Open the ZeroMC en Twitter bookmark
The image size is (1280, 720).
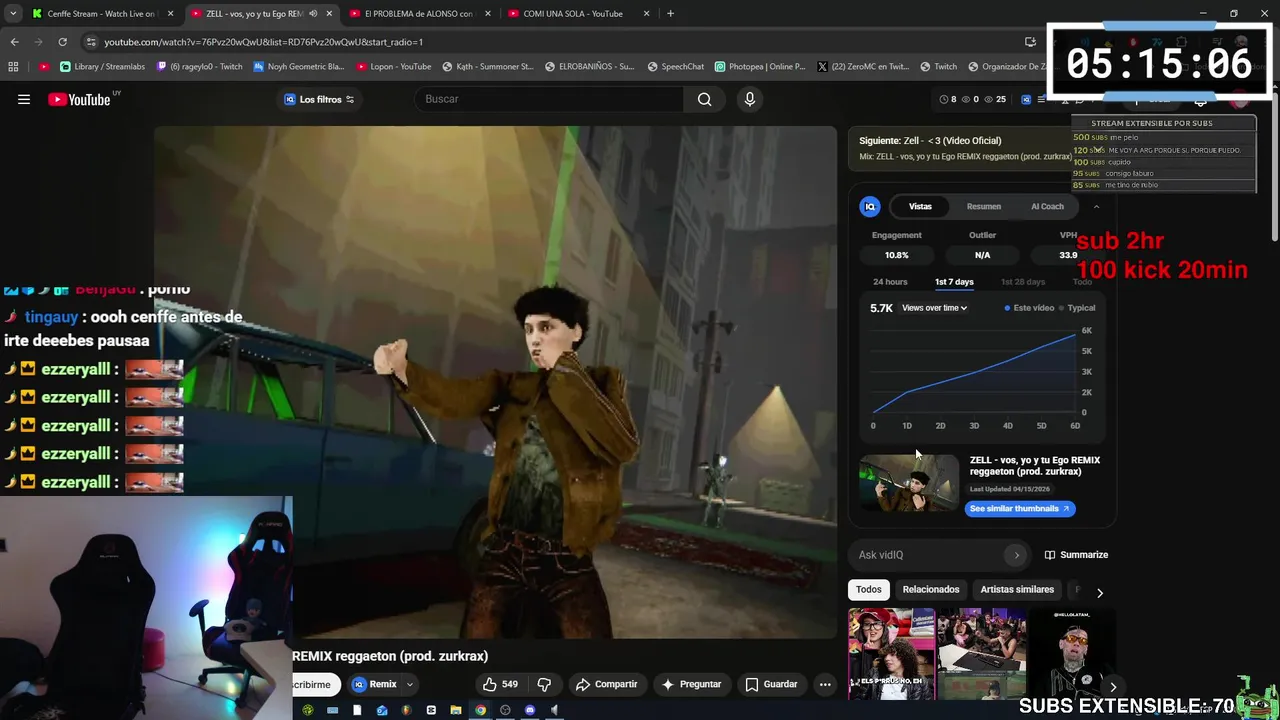[x=863, y=67]
